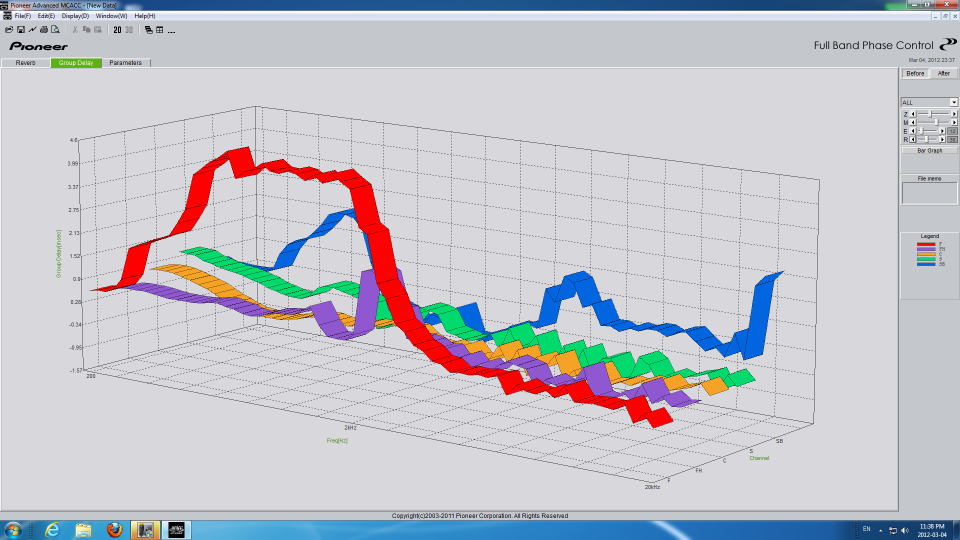Open the Edit(E) menu
Image resolution: width=960 pixels, height=540 pixels.
46,16
